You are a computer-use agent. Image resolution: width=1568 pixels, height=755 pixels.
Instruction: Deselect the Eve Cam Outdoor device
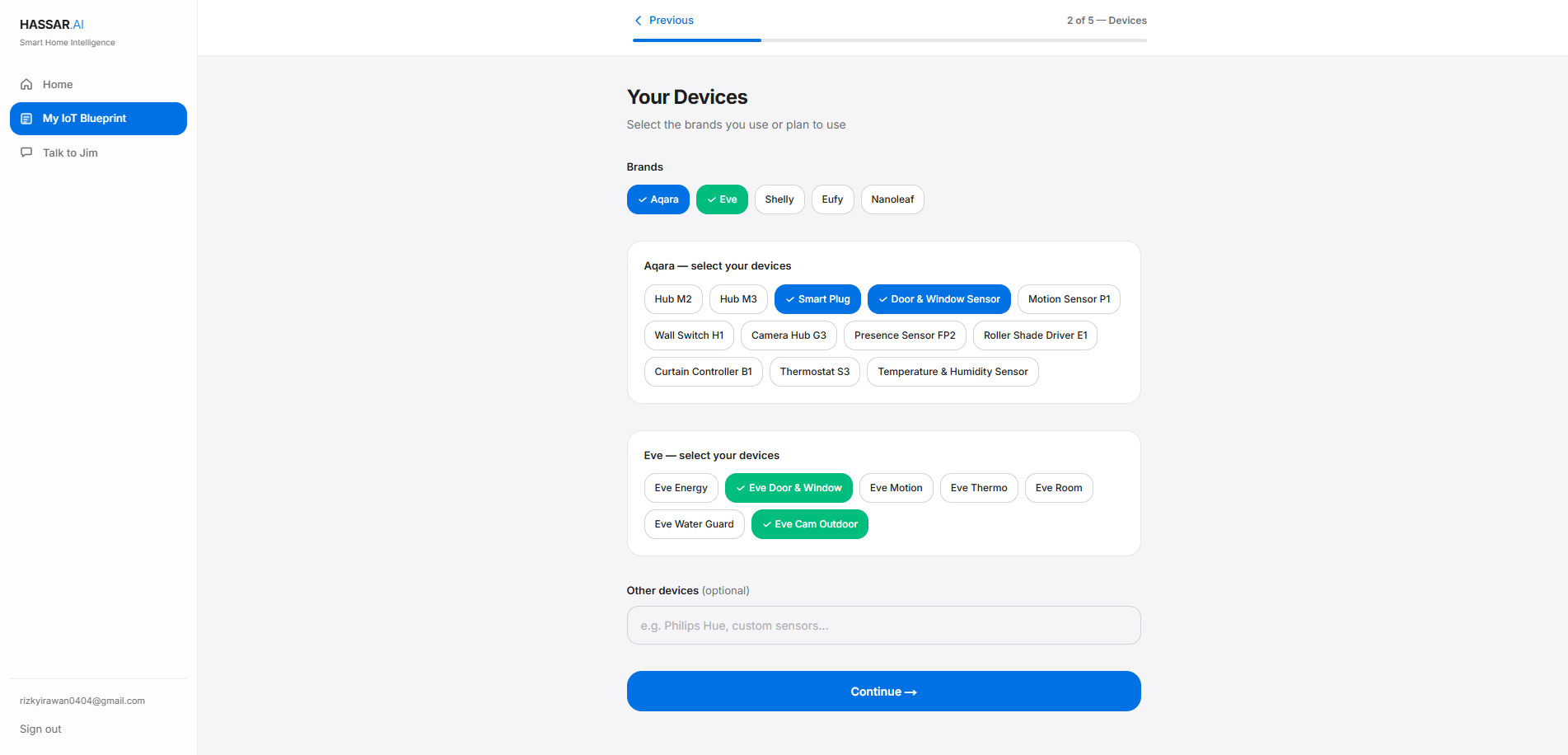click(809, 524)
